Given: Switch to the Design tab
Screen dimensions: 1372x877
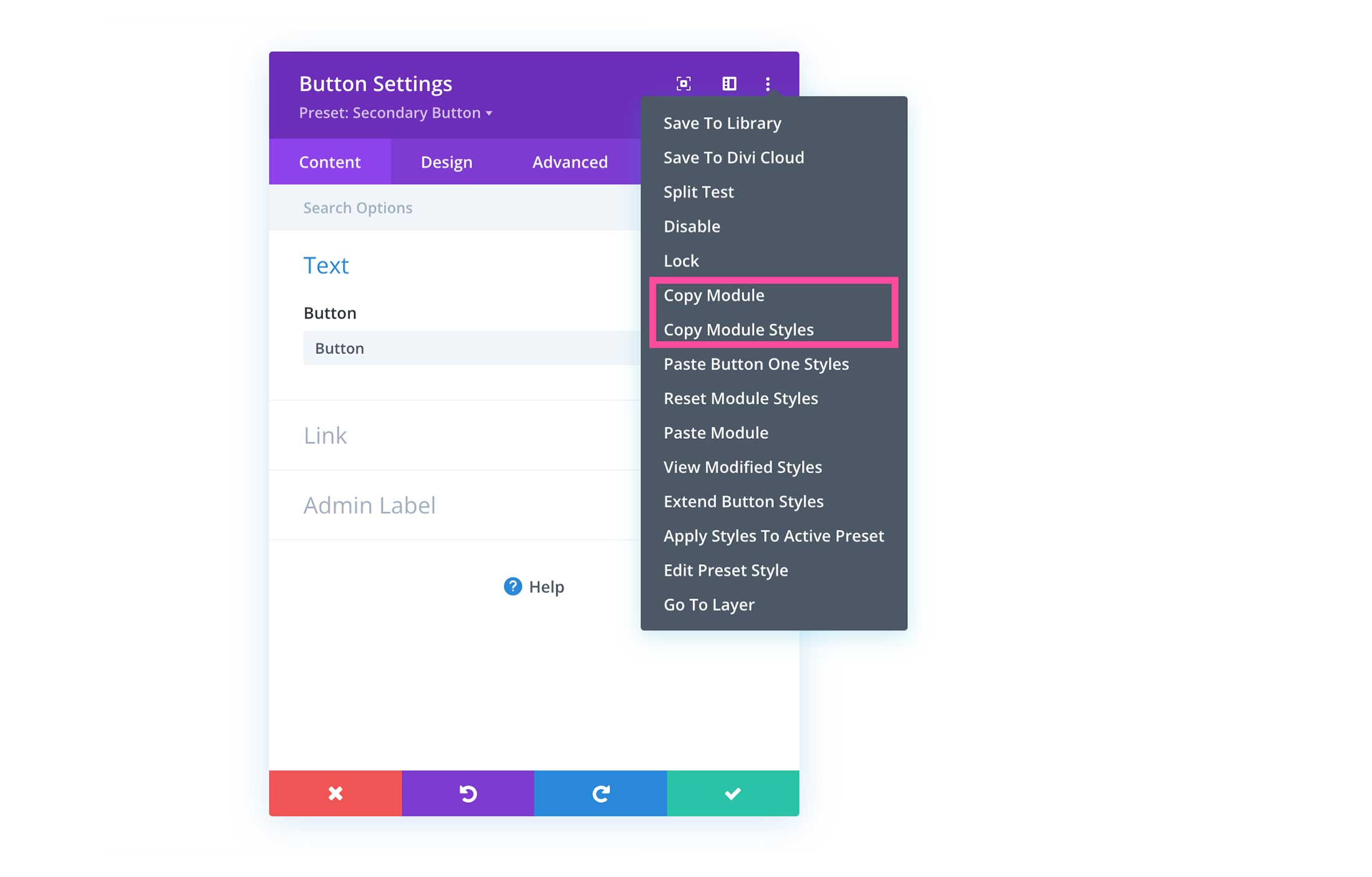Looking at the screenshot, I should [x=446, y=161].
